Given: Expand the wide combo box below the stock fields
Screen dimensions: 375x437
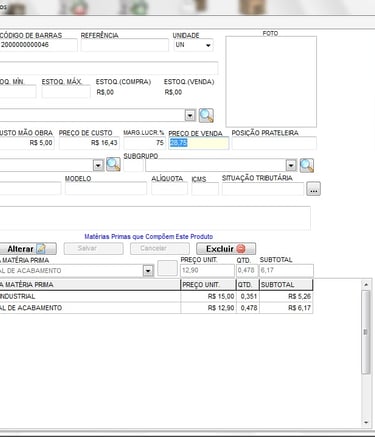Looking at the screenshot, I should pyautogui.click(x=190, y=115).
